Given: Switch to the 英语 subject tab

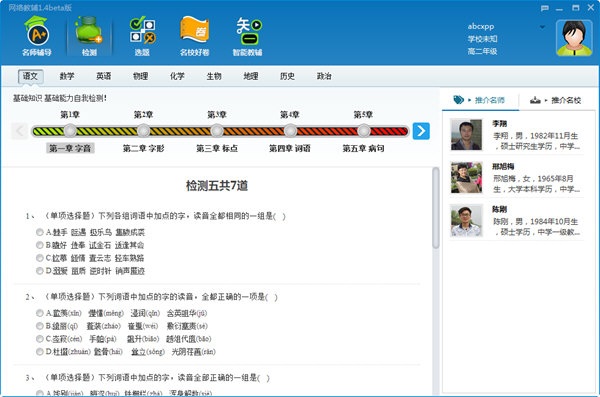Looking at the screenshot, I should click(104, 76).
